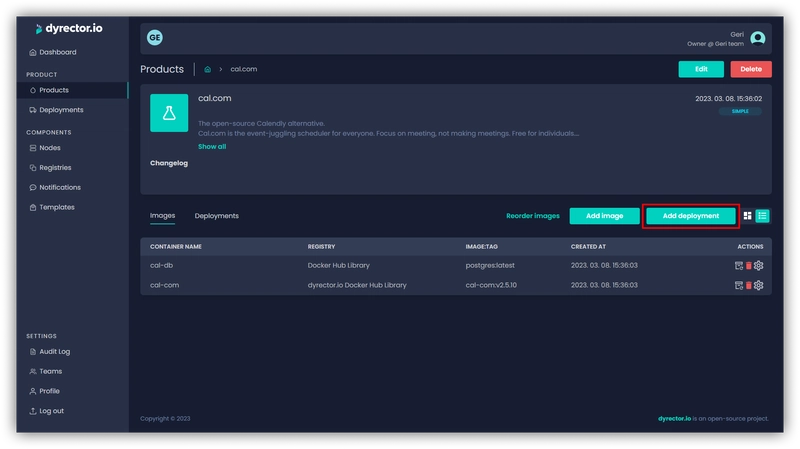800x449 pixels.
Task: Delete the cal-db image via trash icon
Action: (x=748, y=265)
